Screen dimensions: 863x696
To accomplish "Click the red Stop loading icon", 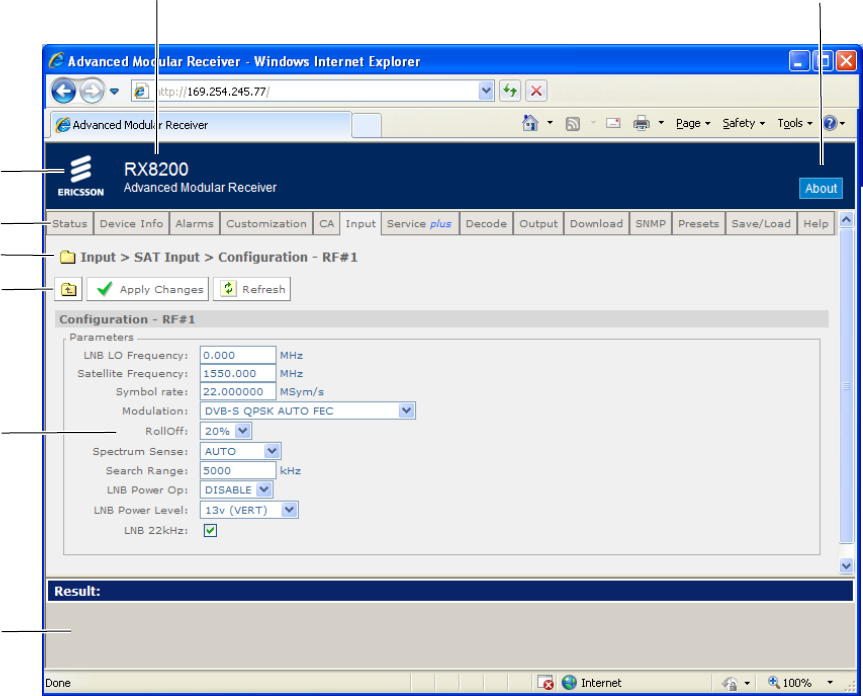I will [x=536, y=91].
